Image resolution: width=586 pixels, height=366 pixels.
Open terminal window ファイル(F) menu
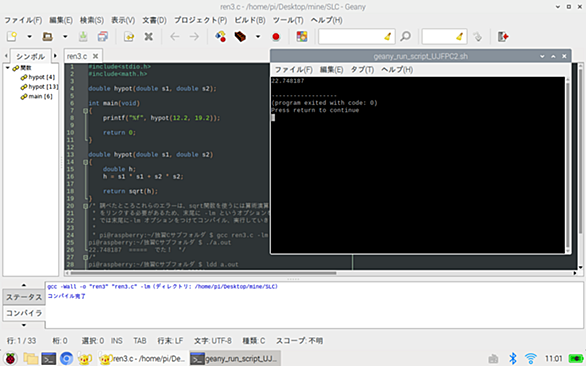click(294, 70)
